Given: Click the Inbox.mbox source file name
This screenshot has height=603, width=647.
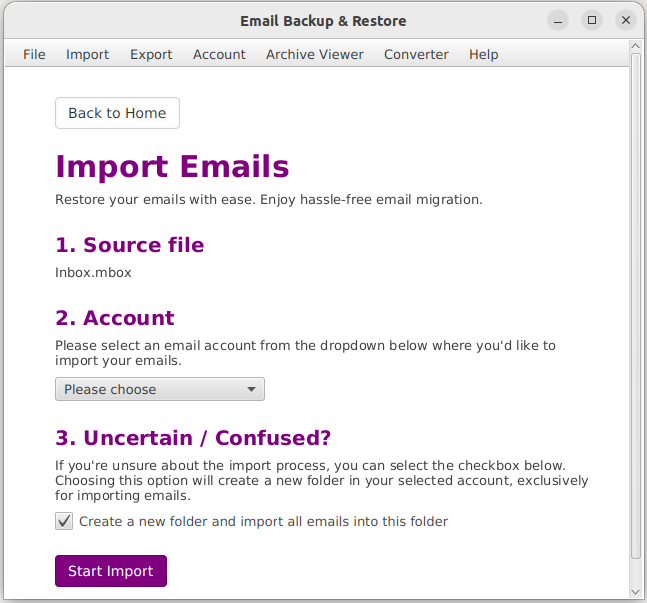Looking at the screenshot, I should 93,272.
